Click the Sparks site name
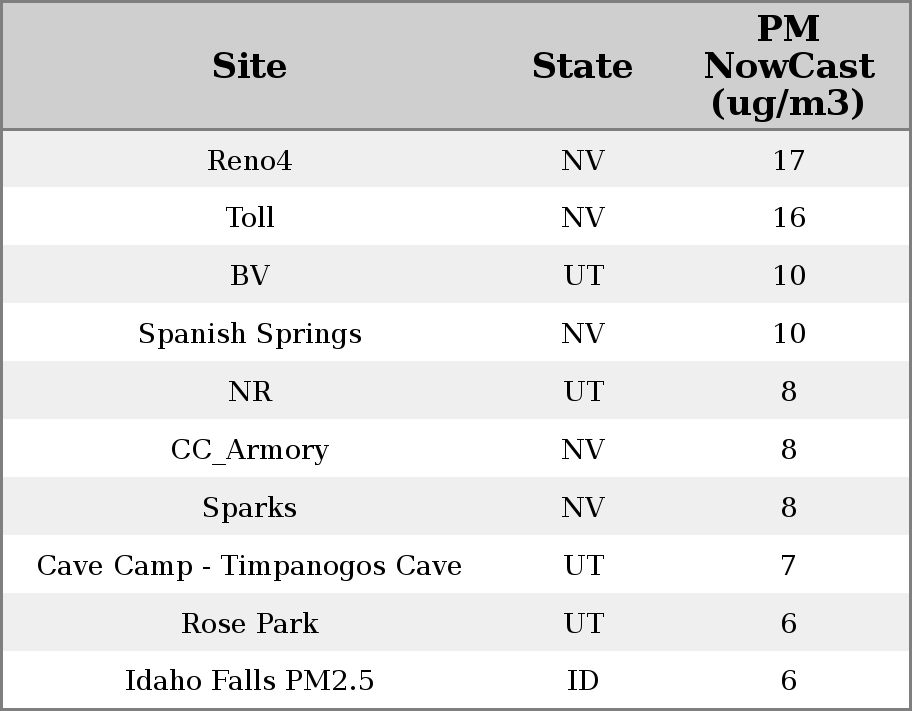Image resolution: width=912 pixels, height=711 pixels. 250,508
